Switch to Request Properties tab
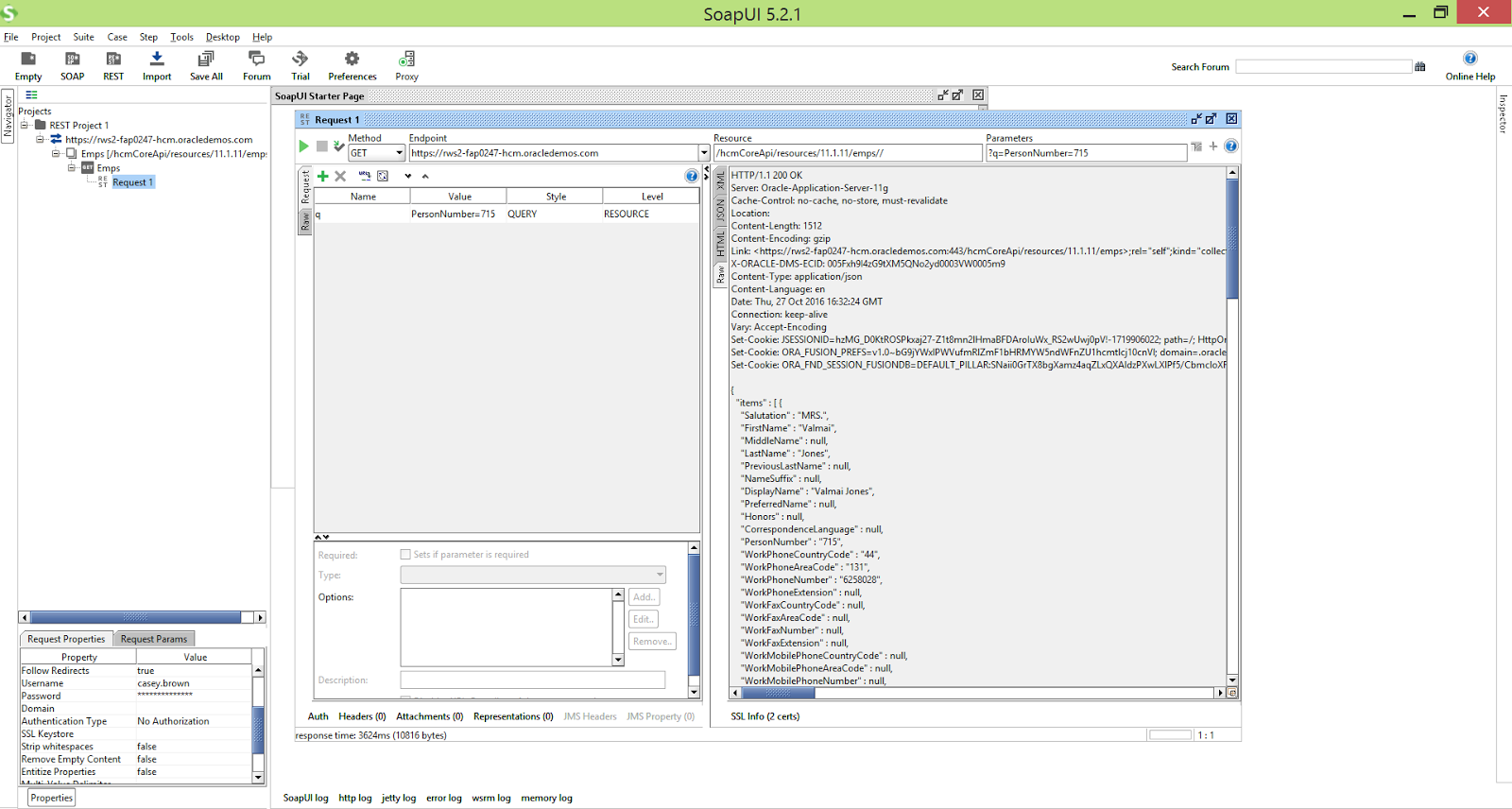 pos(66,639)
